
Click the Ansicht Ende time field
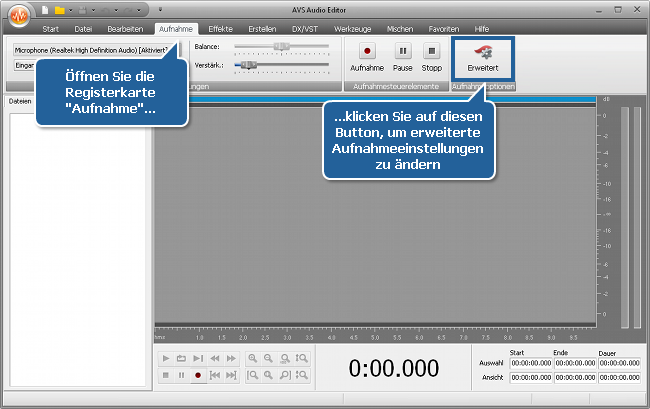pyautogui.click(x=575, y=378)
